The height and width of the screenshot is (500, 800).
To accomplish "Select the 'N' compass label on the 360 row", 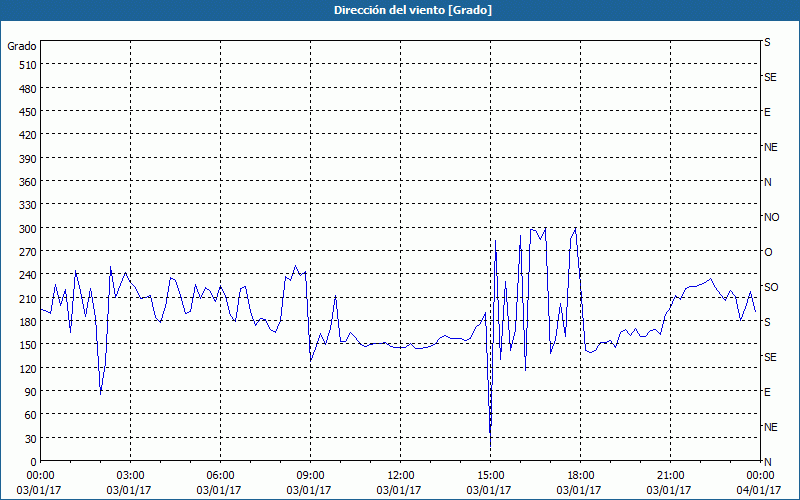I will (768, 182).
